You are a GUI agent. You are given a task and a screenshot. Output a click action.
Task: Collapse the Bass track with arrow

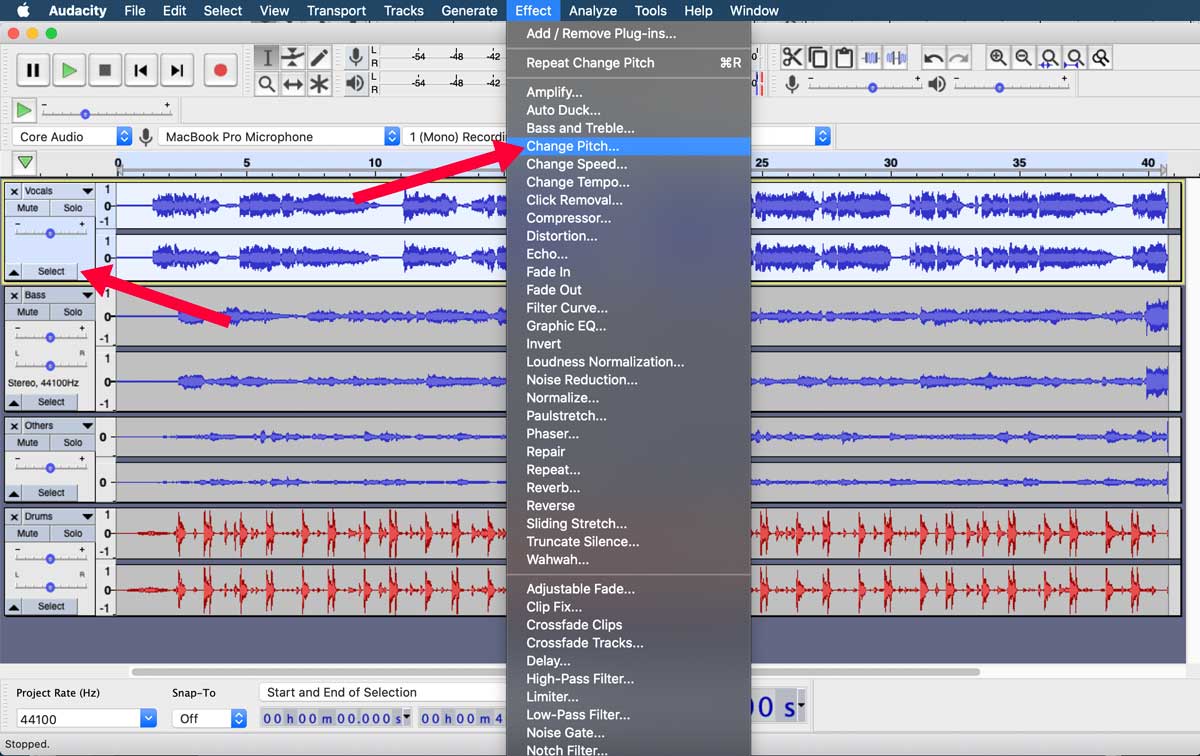[x=14, y=402]
